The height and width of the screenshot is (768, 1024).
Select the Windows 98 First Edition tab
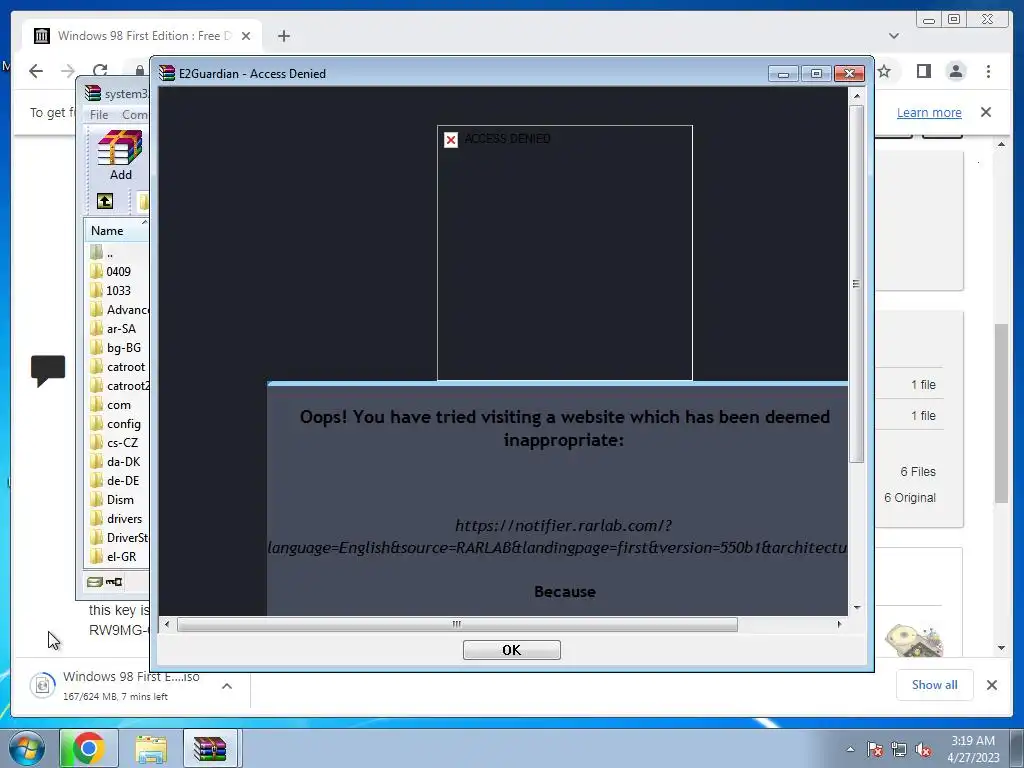[x=142, y=36]
